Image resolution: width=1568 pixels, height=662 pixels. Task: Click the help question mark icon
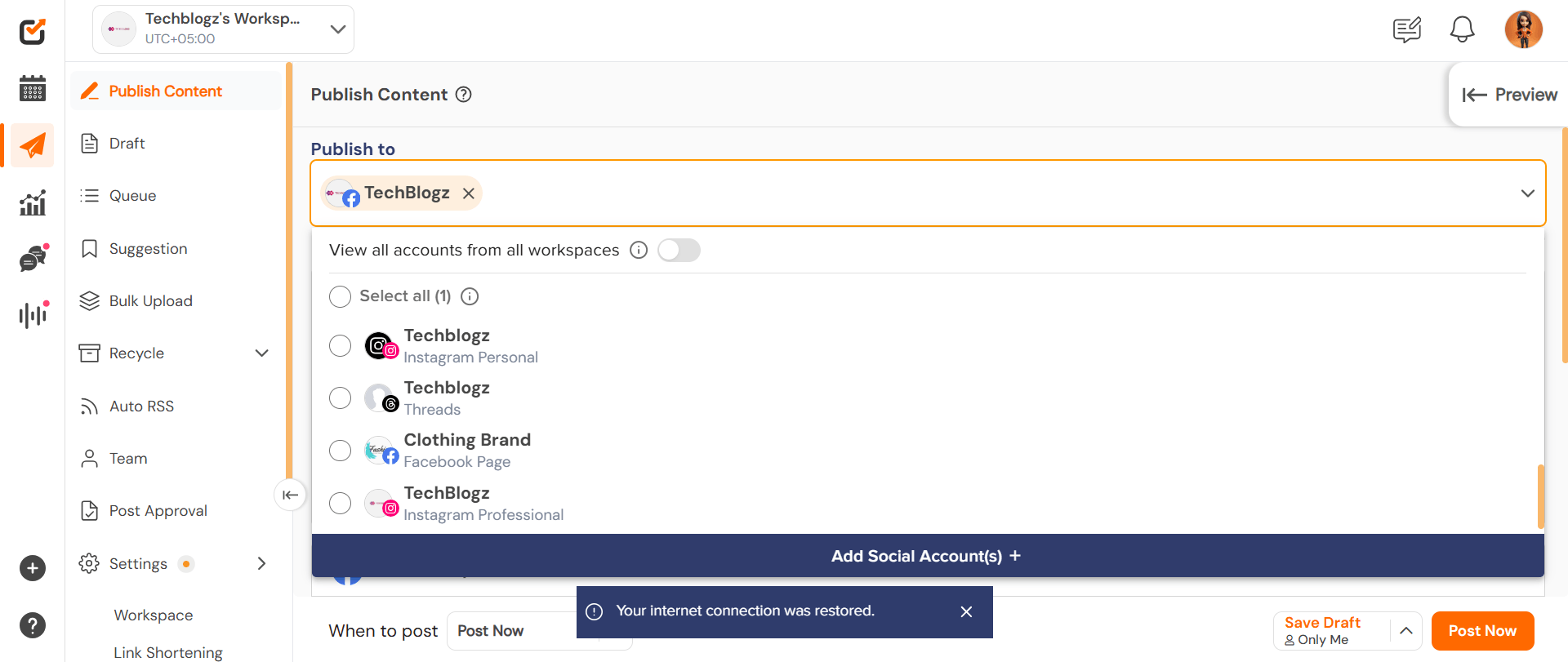(x=33, y=625)
